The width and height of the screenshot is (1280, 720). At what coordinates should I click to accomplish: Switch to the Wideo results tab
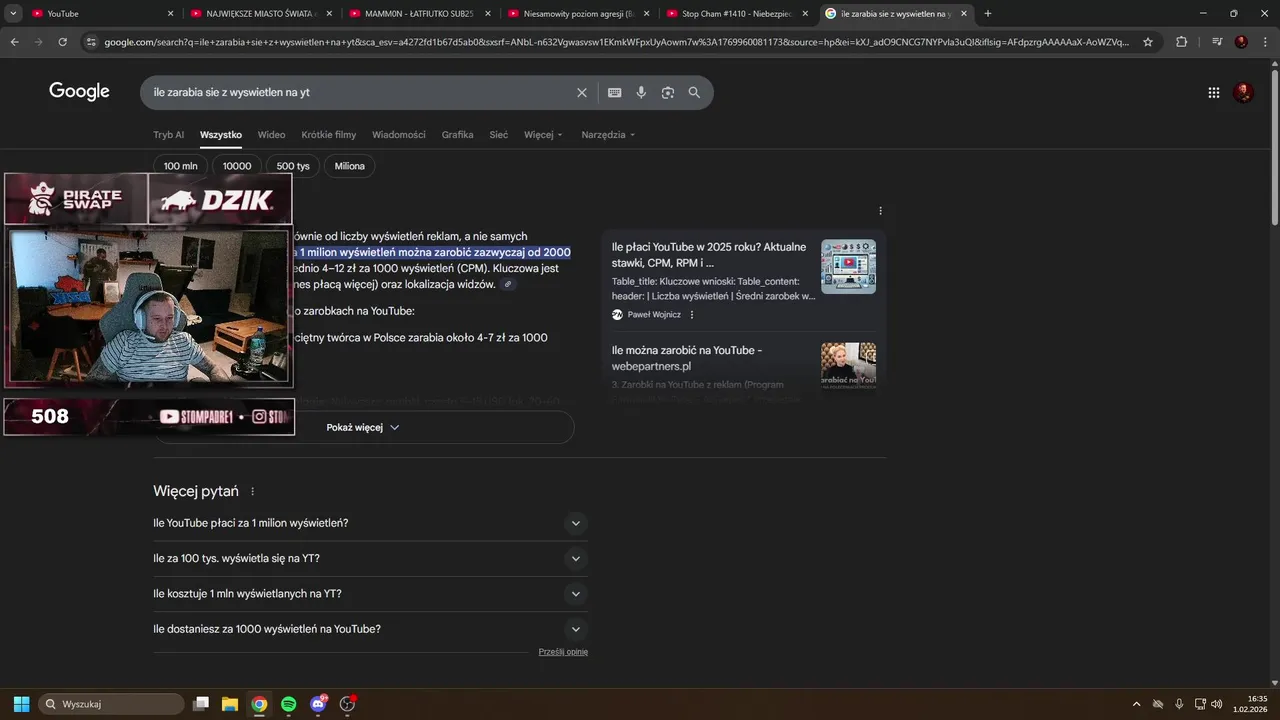click(271, 135)
